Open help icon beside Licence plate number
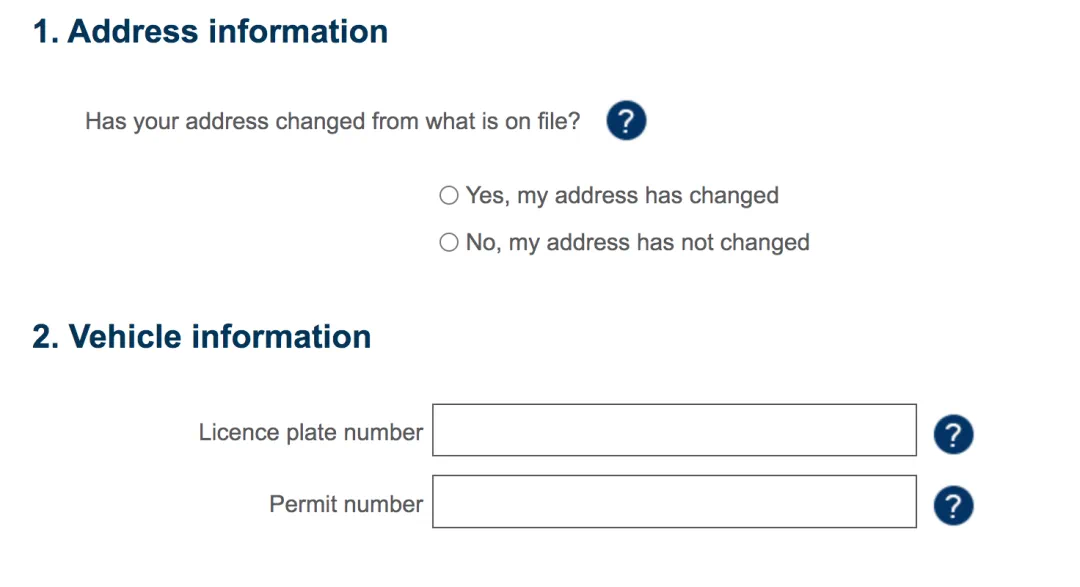The image size is (1080, 587). (x=953, y=435)
